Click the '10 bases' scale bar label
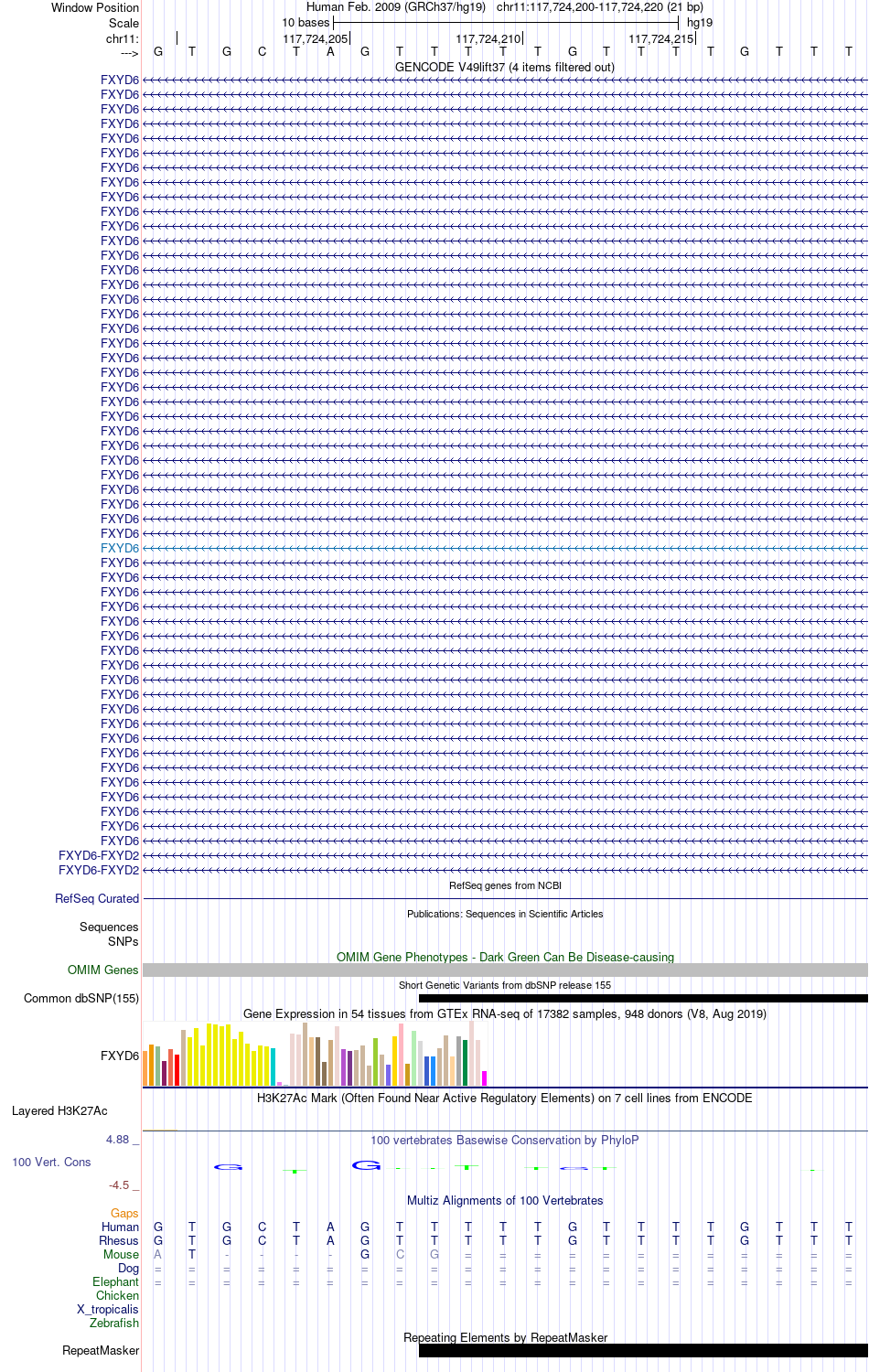869x1372 pixels. pyautogui.click(x=306, y=23)
